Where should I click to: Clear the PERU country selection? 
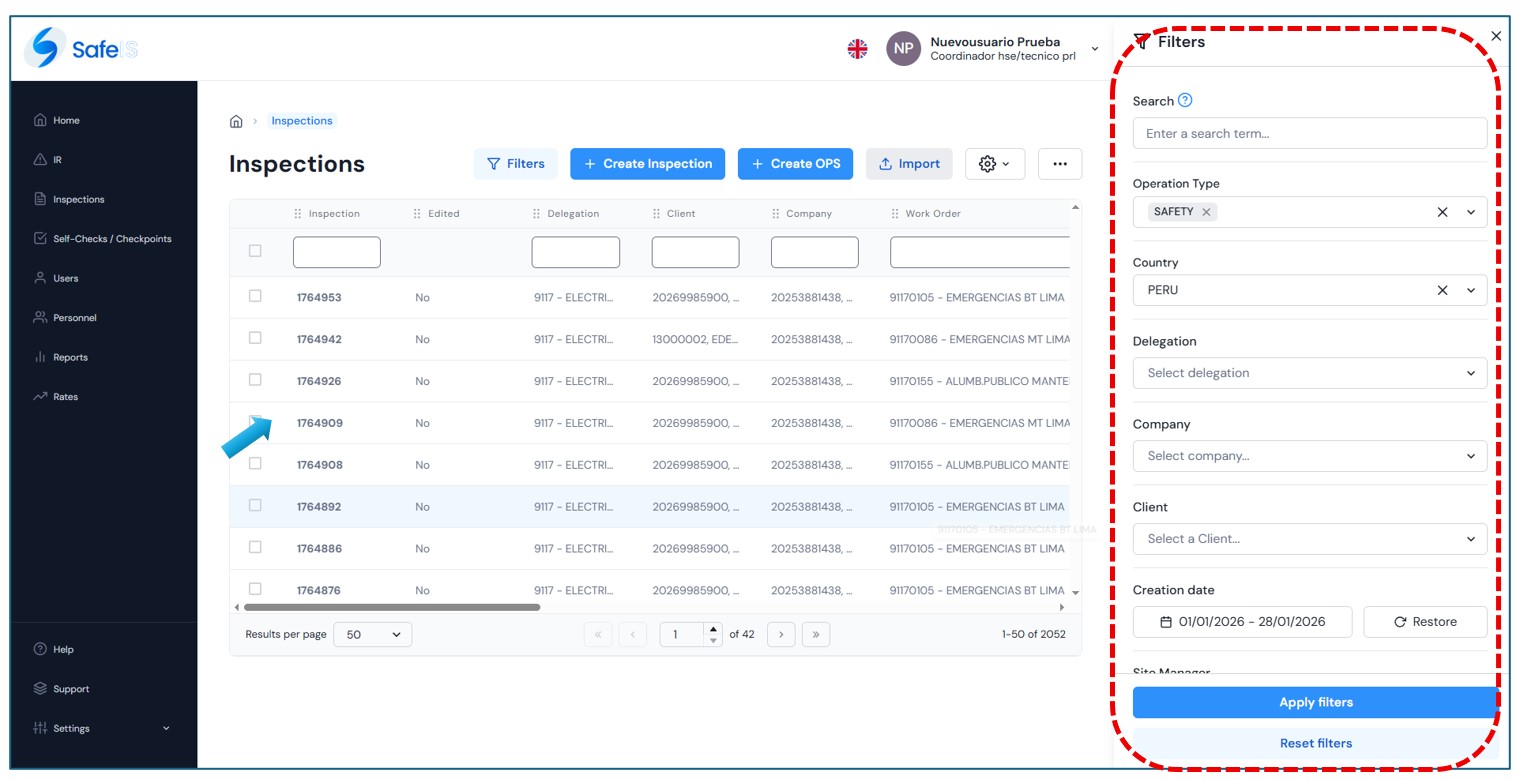[x=1442, y=290]
